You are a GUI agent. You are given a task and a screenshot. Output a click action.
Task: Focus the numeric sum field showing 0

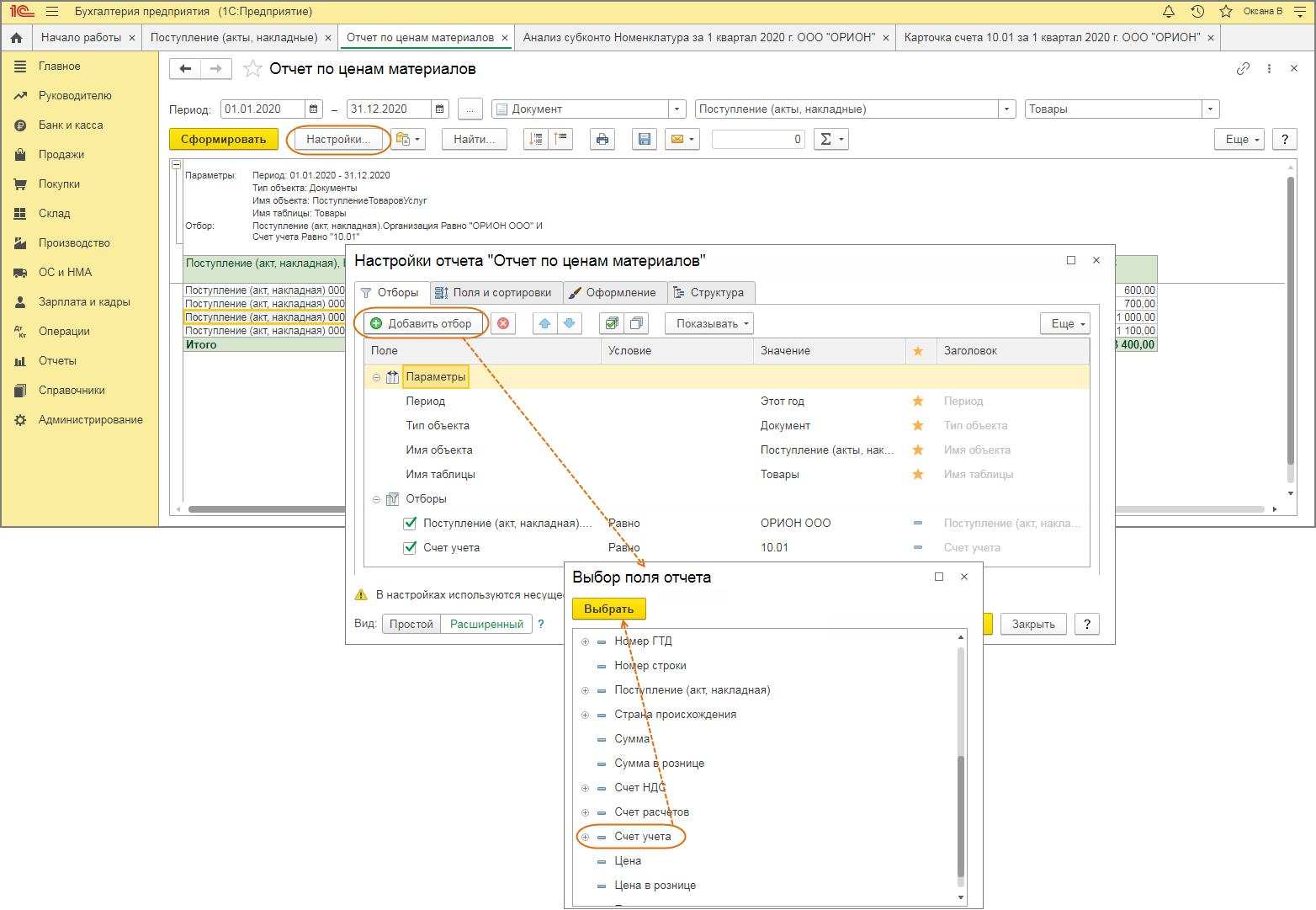(x=758, y=140)
